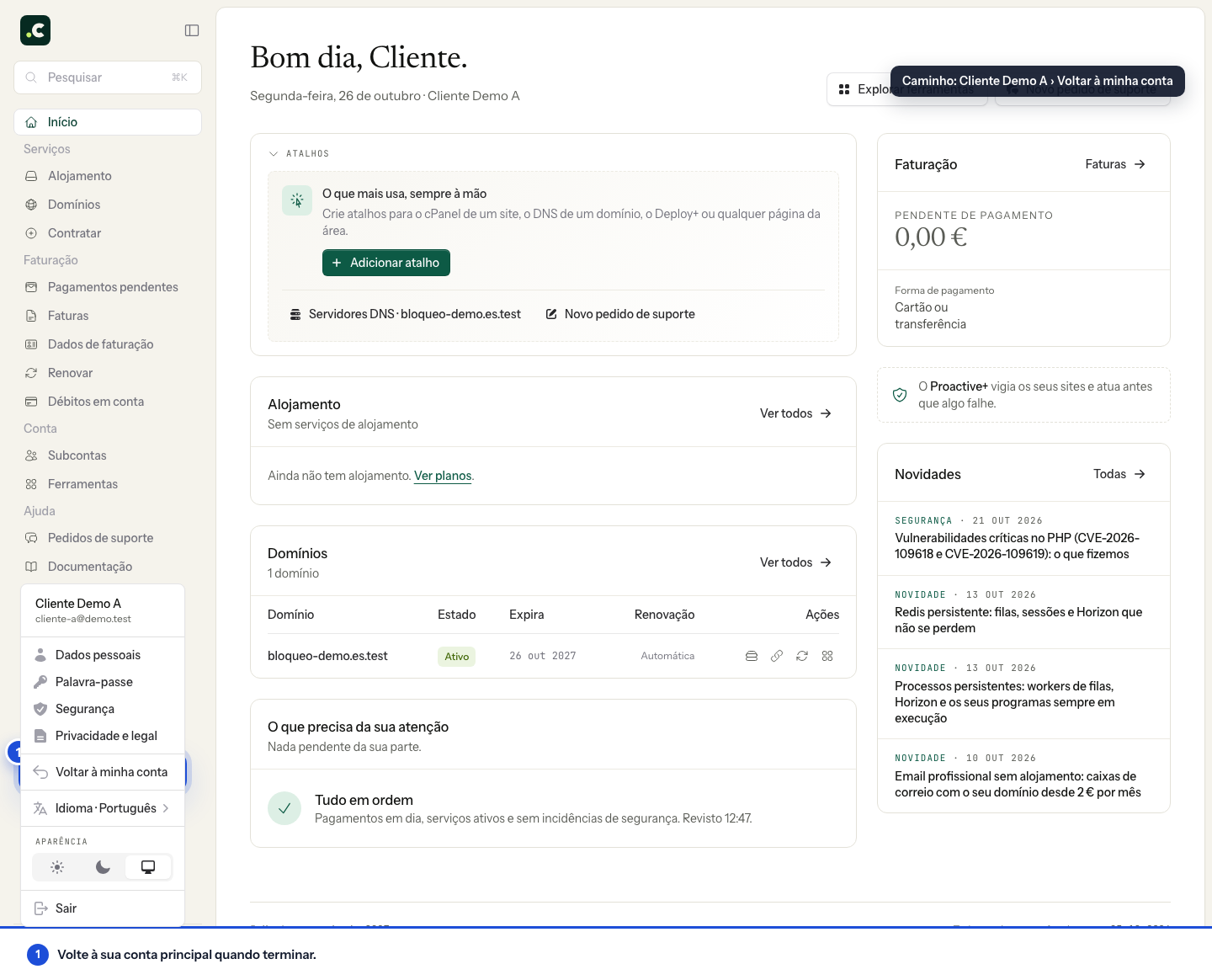The image size is (1212, 980).
Task: Click the Dados de faturação ID card icon
Action: (31, 344)
